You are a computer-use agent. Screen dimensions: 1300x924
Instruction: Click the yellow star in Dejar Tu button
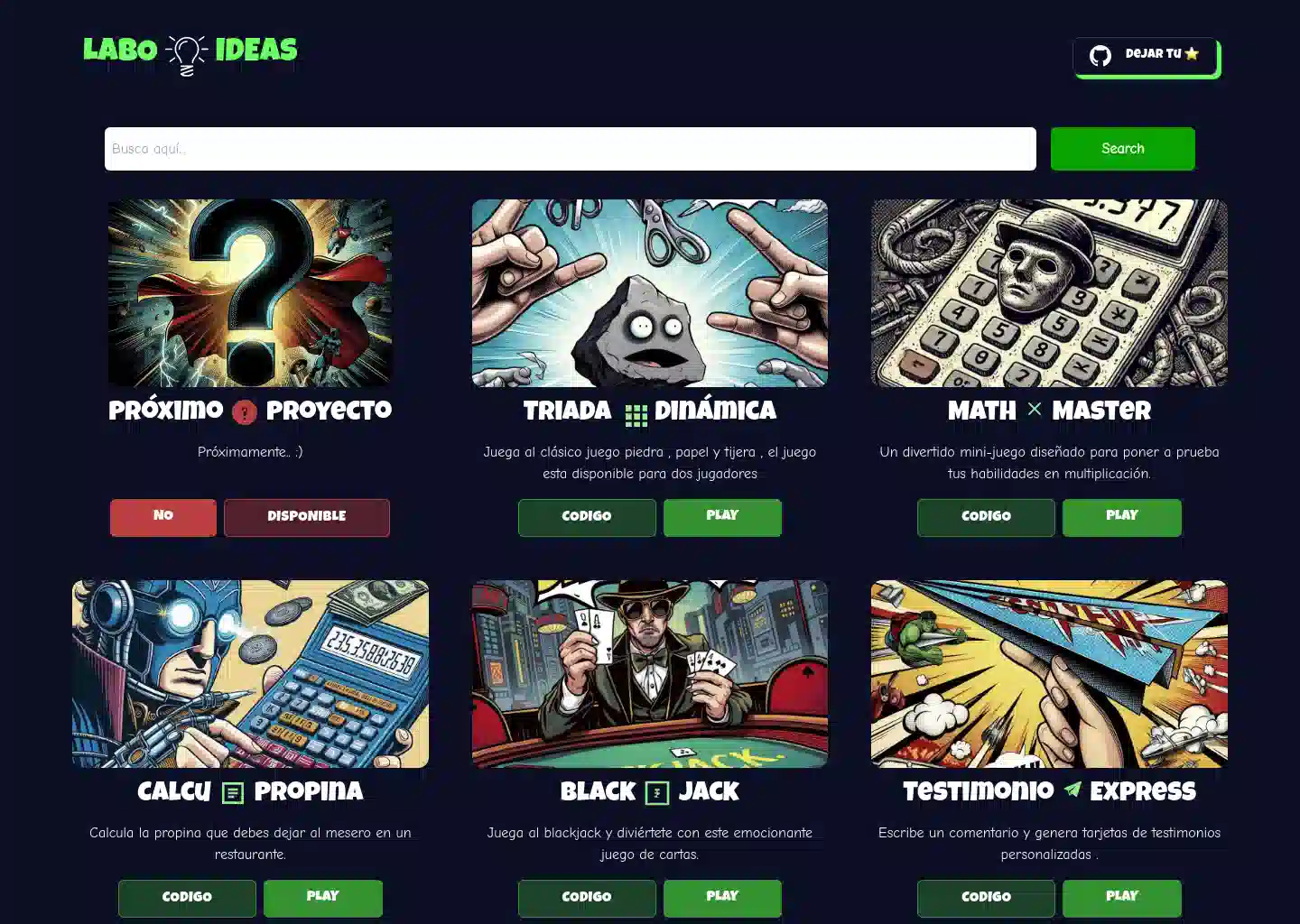point(1192,53)
